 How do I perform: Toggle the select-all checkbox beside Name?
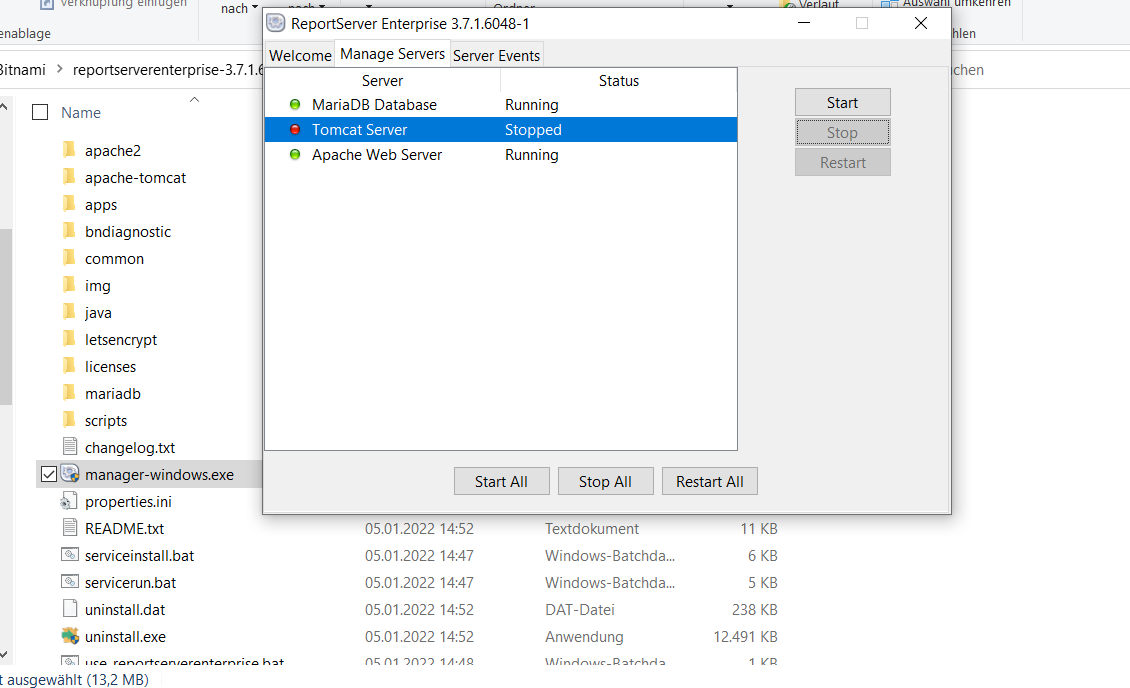pyautogui.click(x=40, y=112)
